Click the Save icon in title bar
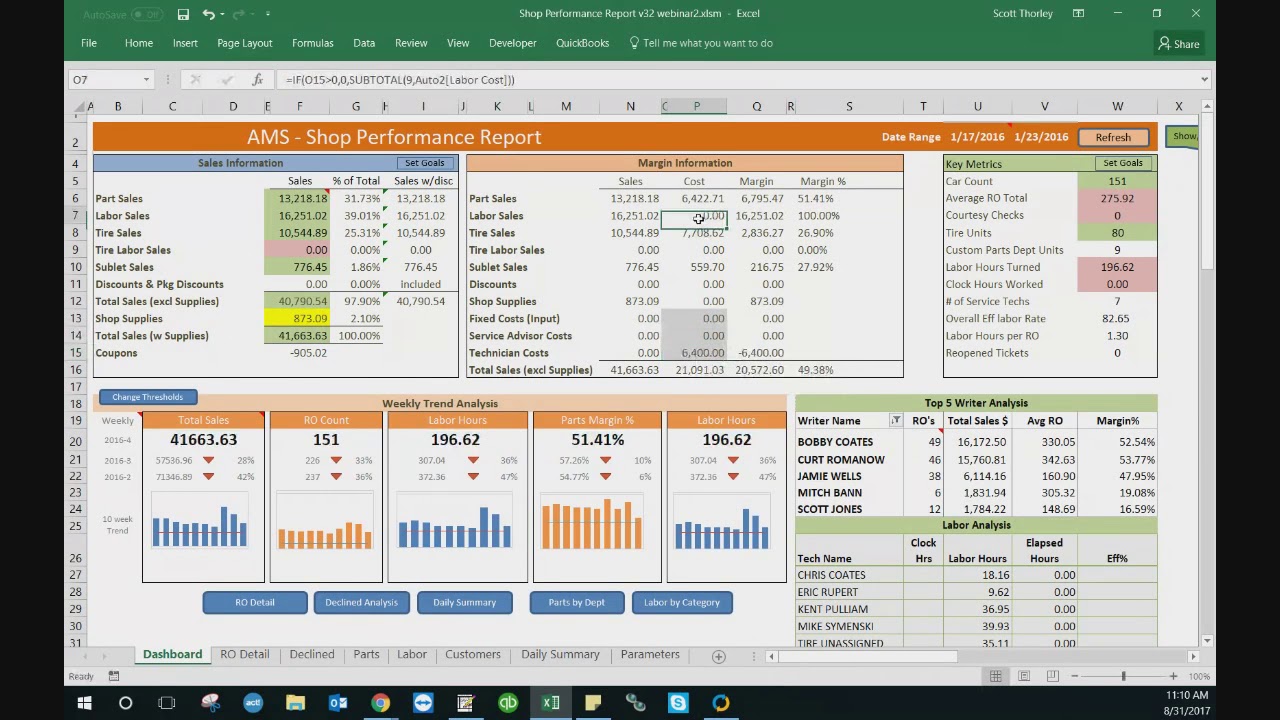This screenshot has height=720, width=1280. click(183, 14)
